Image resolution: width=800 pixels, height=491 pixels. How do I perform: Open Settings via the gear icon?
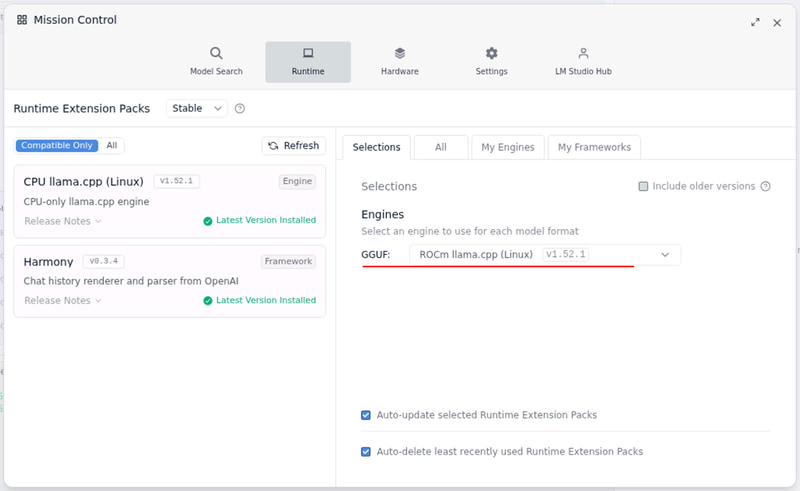[x=491, y=54]
